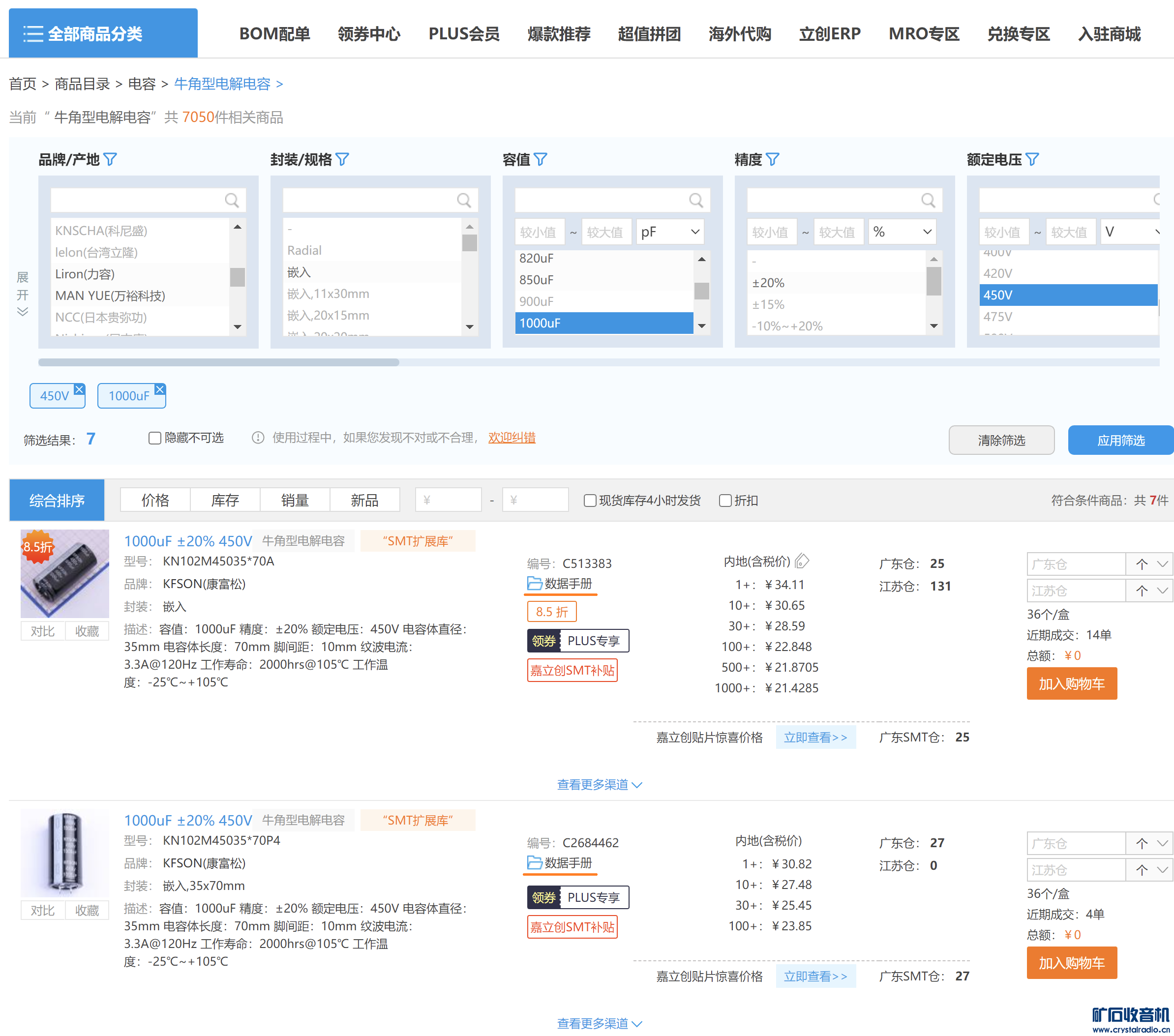Click the 清除筛选 button
The height and width of the screenshot is (1036, 1174).
click(x=1001, y=440)
